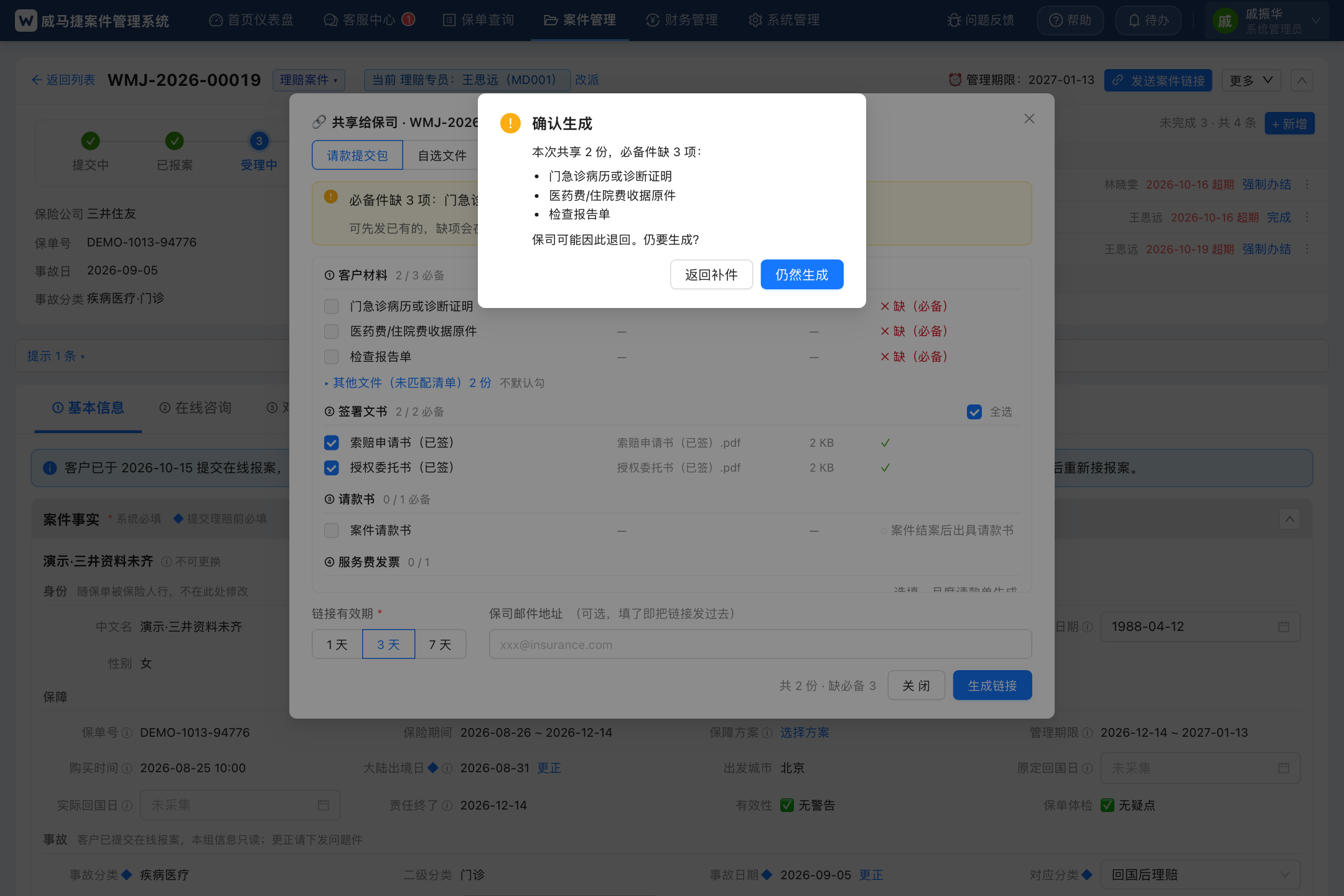Click 返回补件 button
The image size is (1344, 896).
click(711, 274)
